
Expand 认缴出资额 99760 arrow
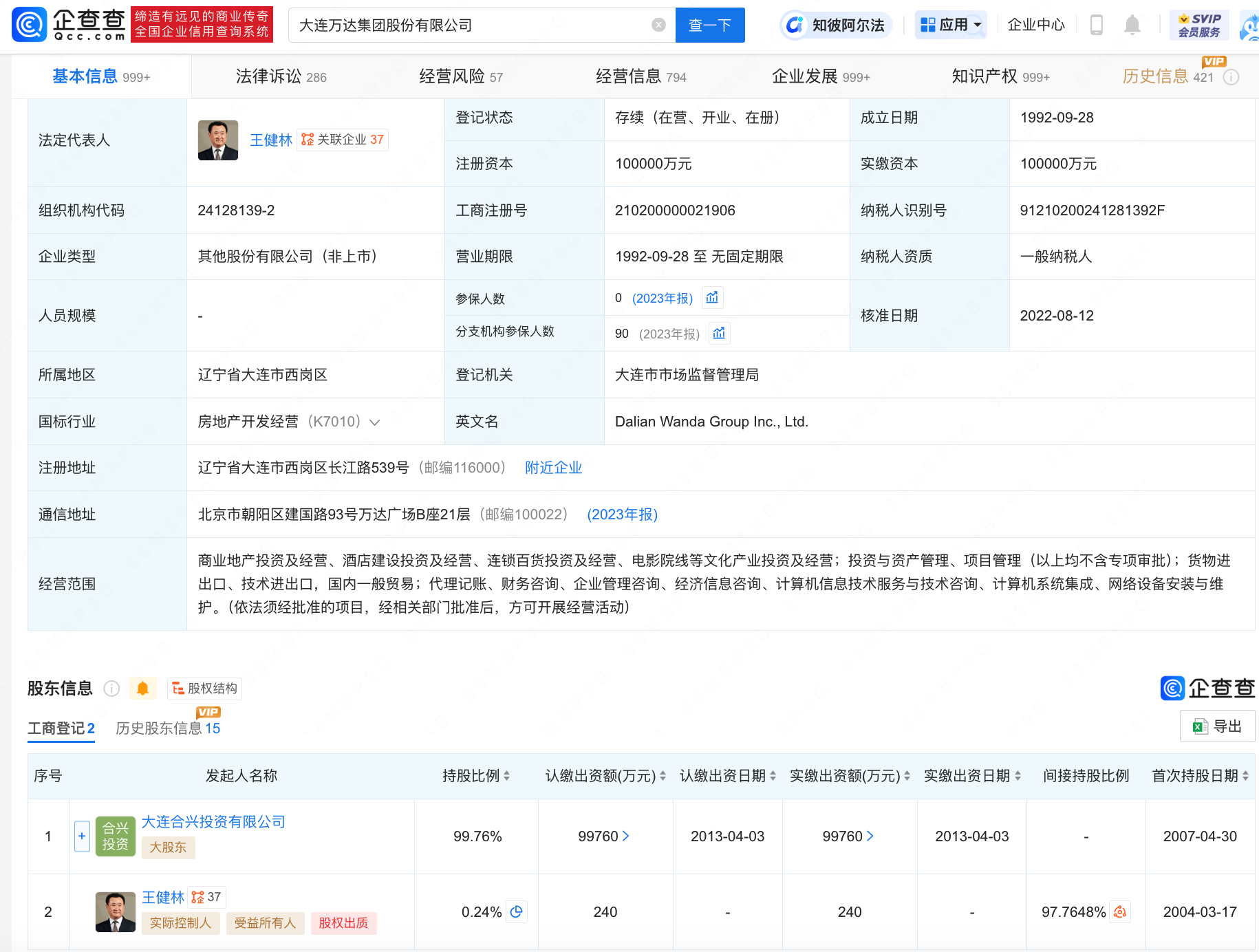point(625,836)
